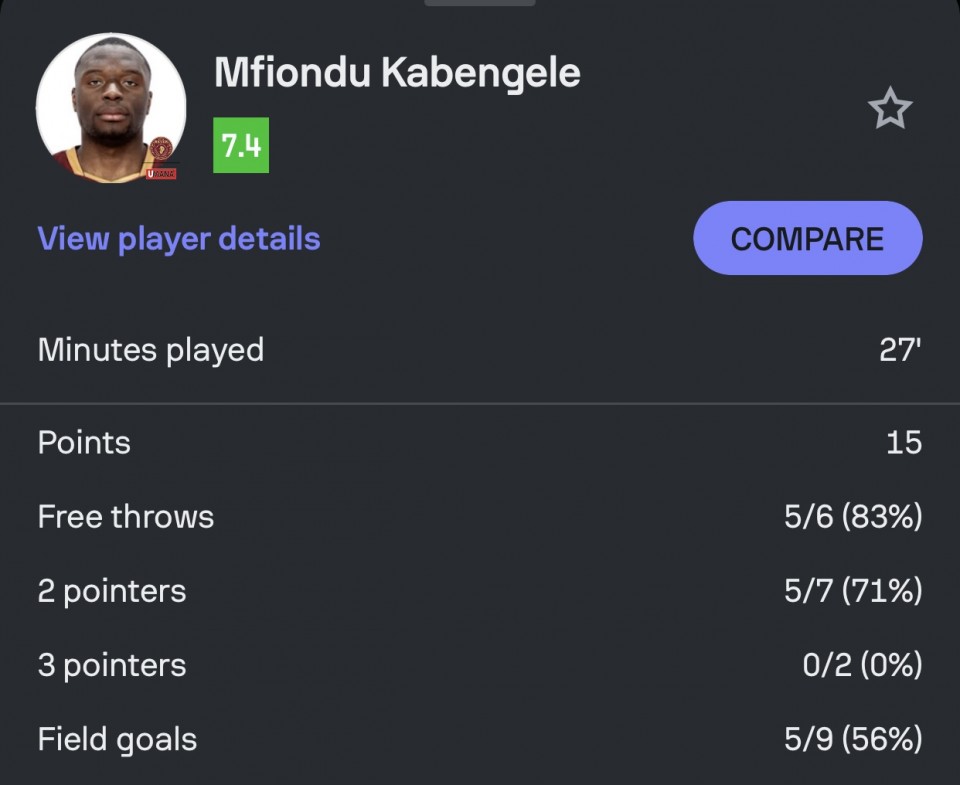Tap the 27' minutes value

(x=900, y=350)
